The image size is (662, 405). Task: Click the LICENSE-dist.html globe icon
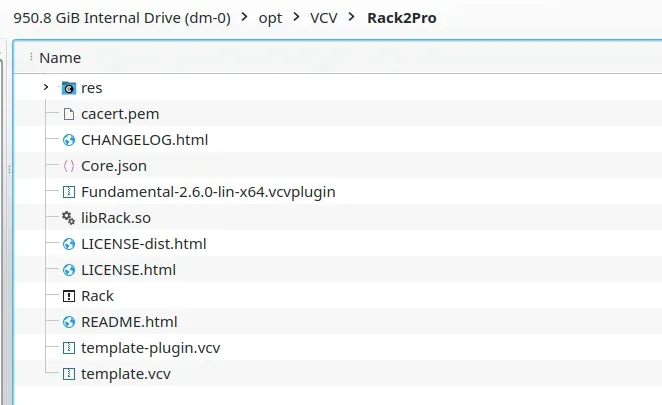click(x=69, y=244)
